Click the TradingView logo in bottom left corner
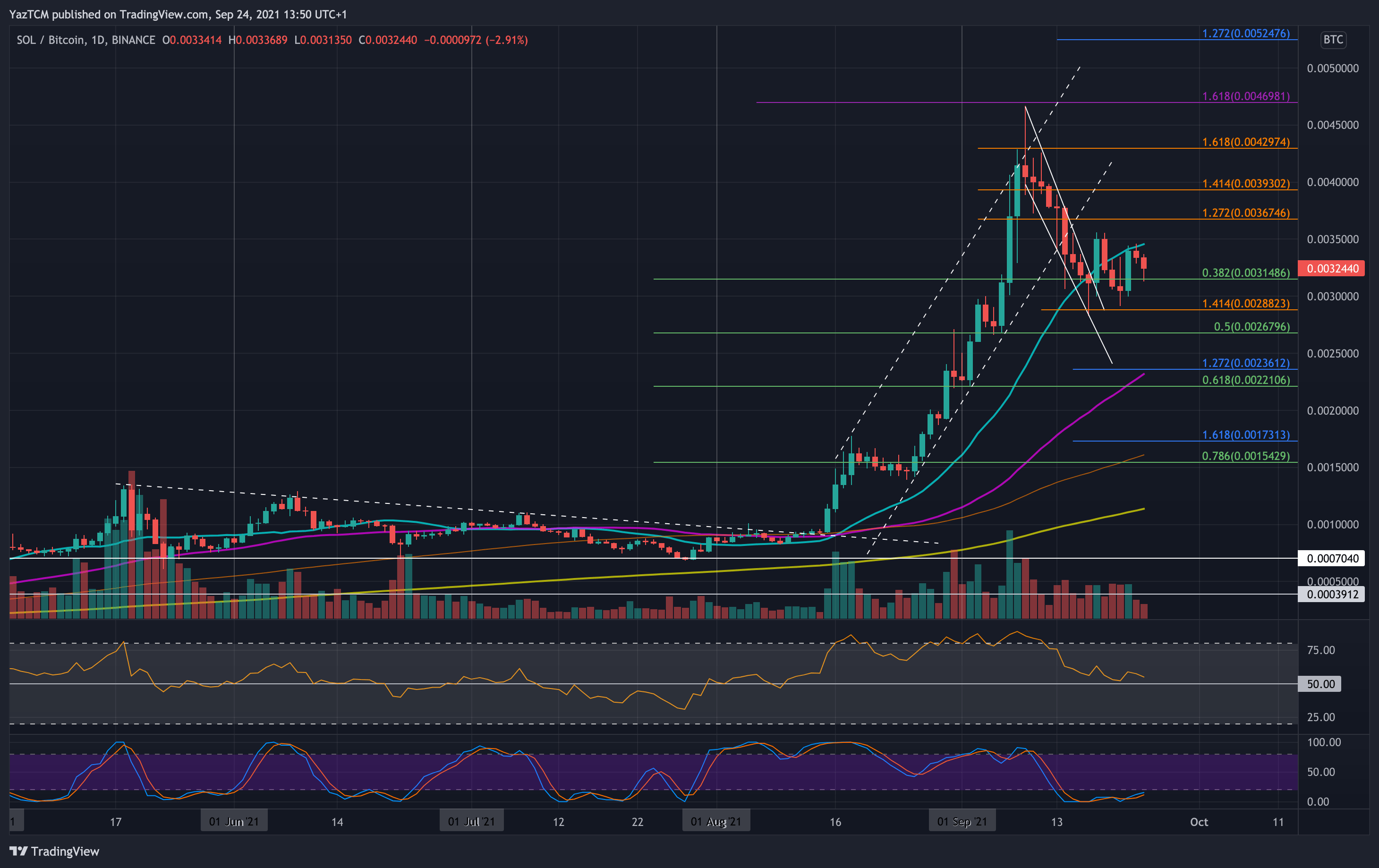Screen dimensions: 1379x868 [x=54, y=851]
